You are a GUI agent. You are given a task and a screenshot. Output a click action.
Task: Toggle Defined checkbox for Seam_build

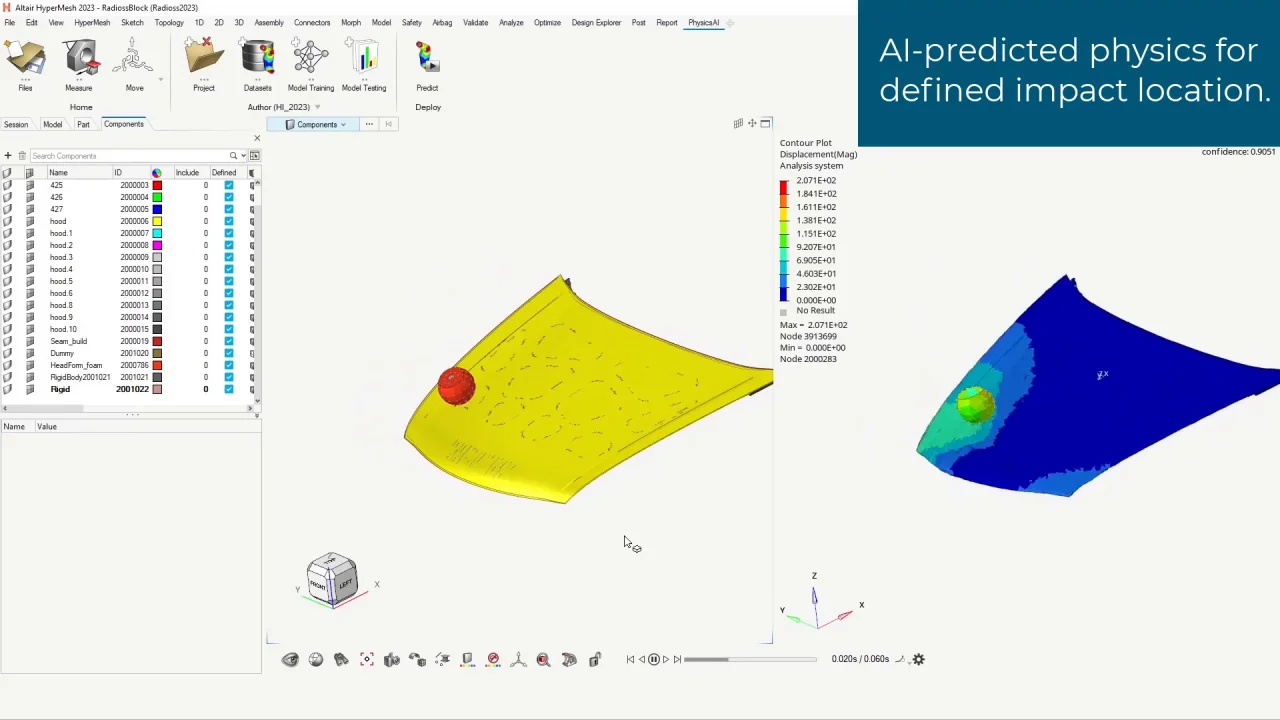229,341
